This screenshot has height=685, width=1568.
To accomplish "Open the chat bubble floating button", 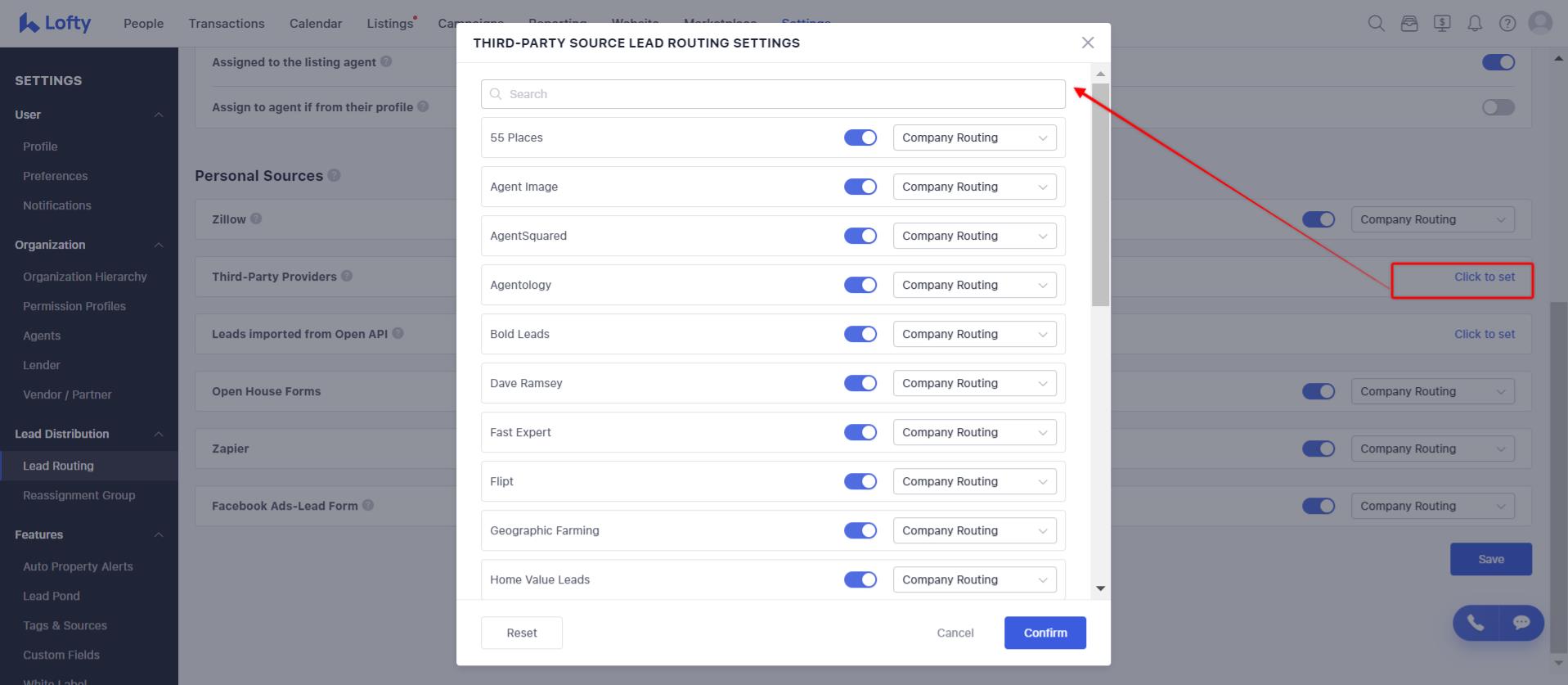I will click(1521, 623).
